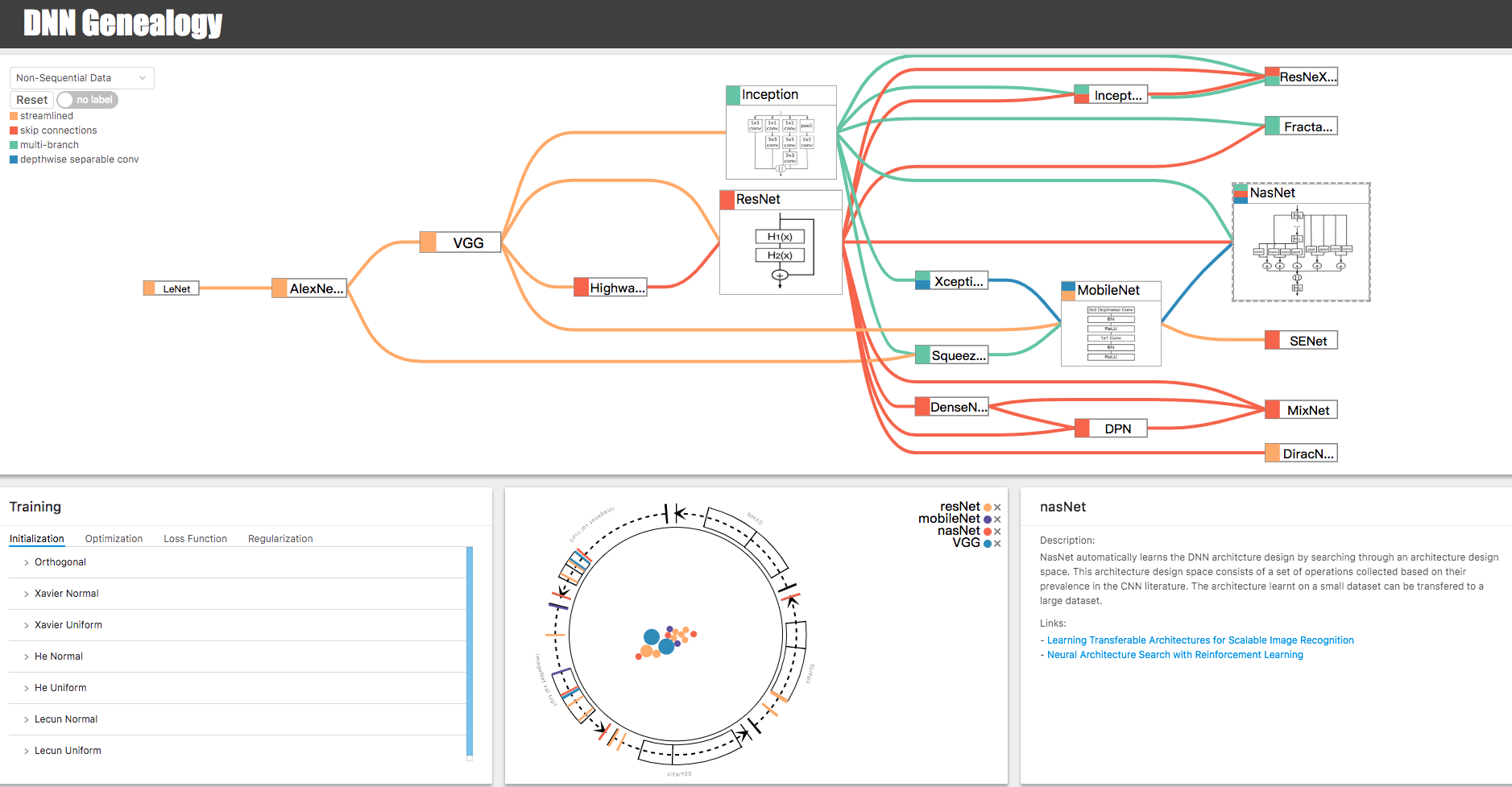
Task: Toggle the no label switch
Action: [88, 100]
